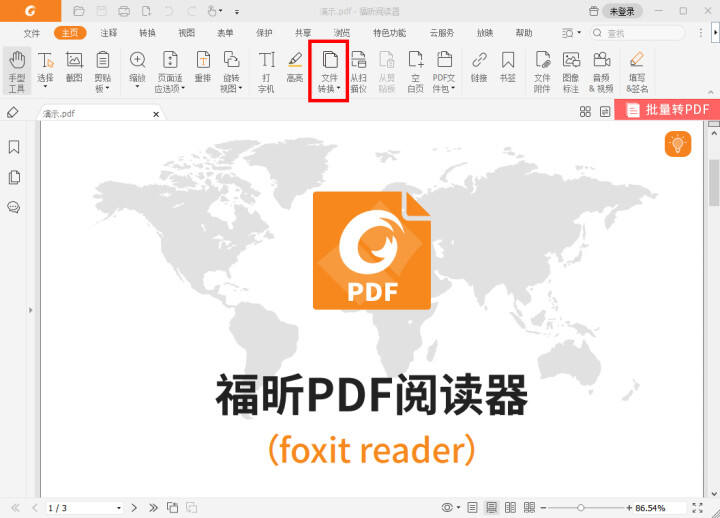Switch to the 注释 (Comment) tab

pyautogui.click(x=109, y=33)
